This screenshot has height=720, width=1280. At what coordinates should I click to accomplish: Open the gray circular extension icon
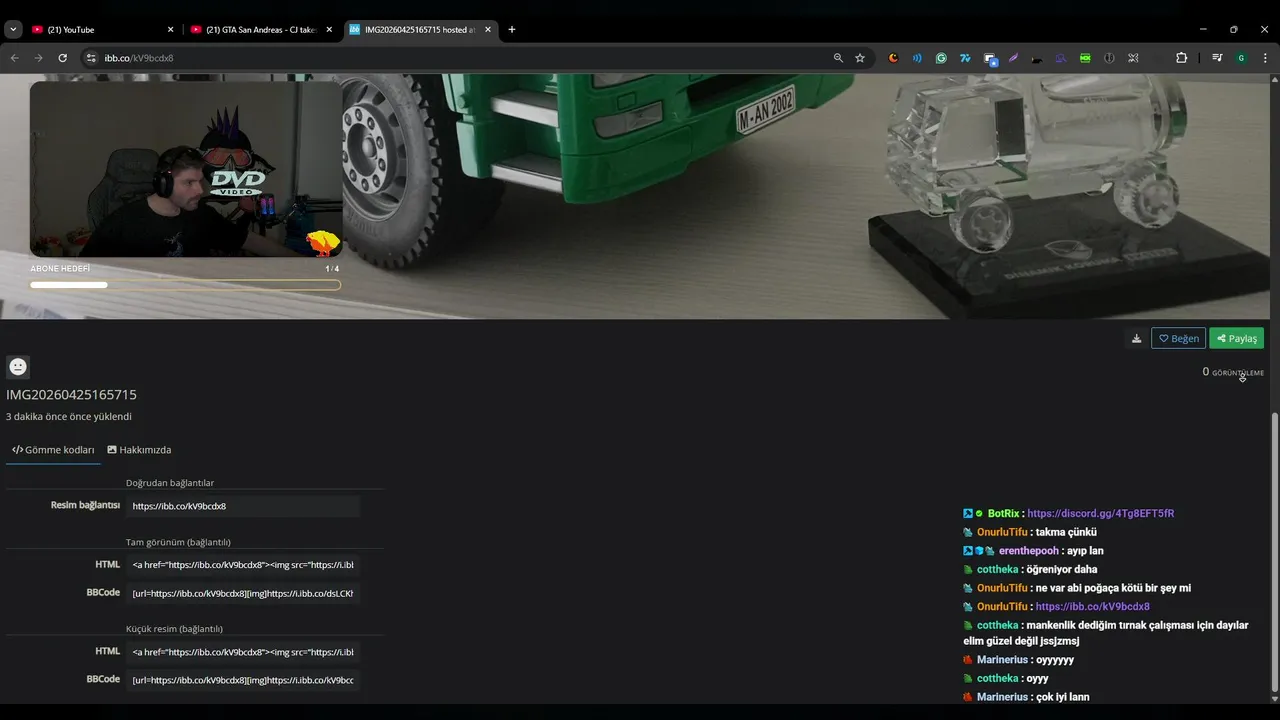tap(1109, 58)
